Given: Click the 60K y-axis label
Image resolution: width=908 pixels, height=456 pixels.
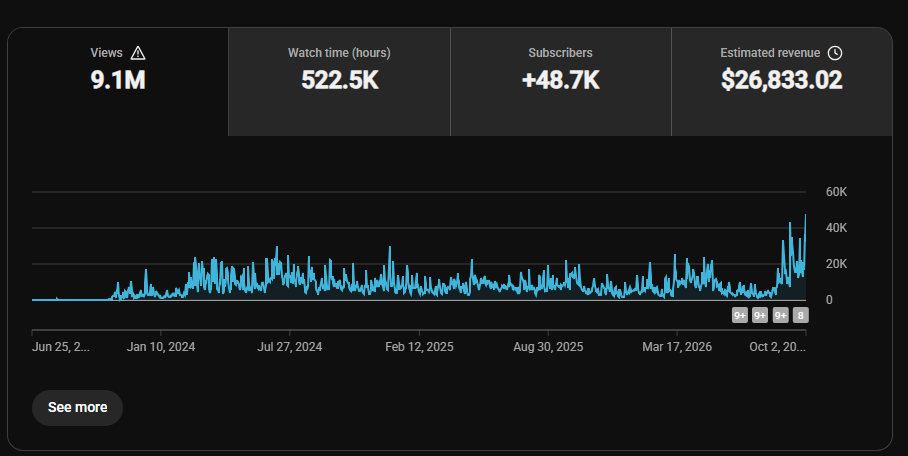Looking at the screenshot, I should pos(836,192).
